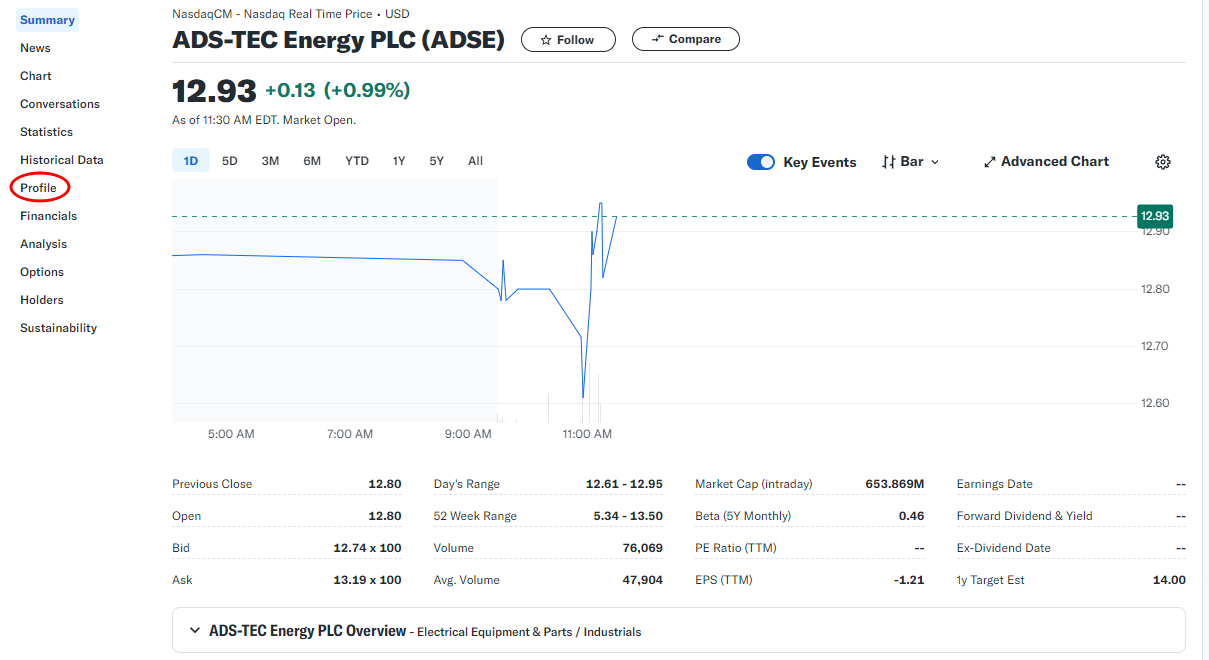This screenshot has height=660, width=1209.
Task: Switch chart to 6M range
Action: (312, 161)
